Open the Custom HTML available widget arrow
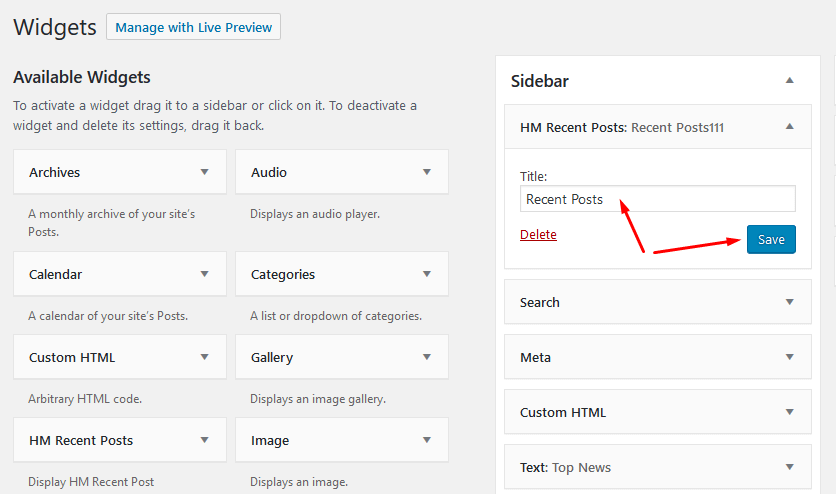The image size is (836, 494). (x=205, y=357)
